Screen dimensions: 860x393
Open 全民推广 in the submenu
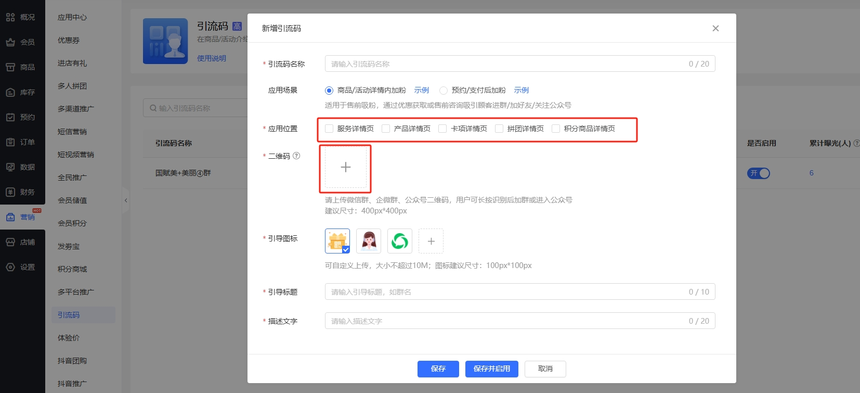coord(72,178)
